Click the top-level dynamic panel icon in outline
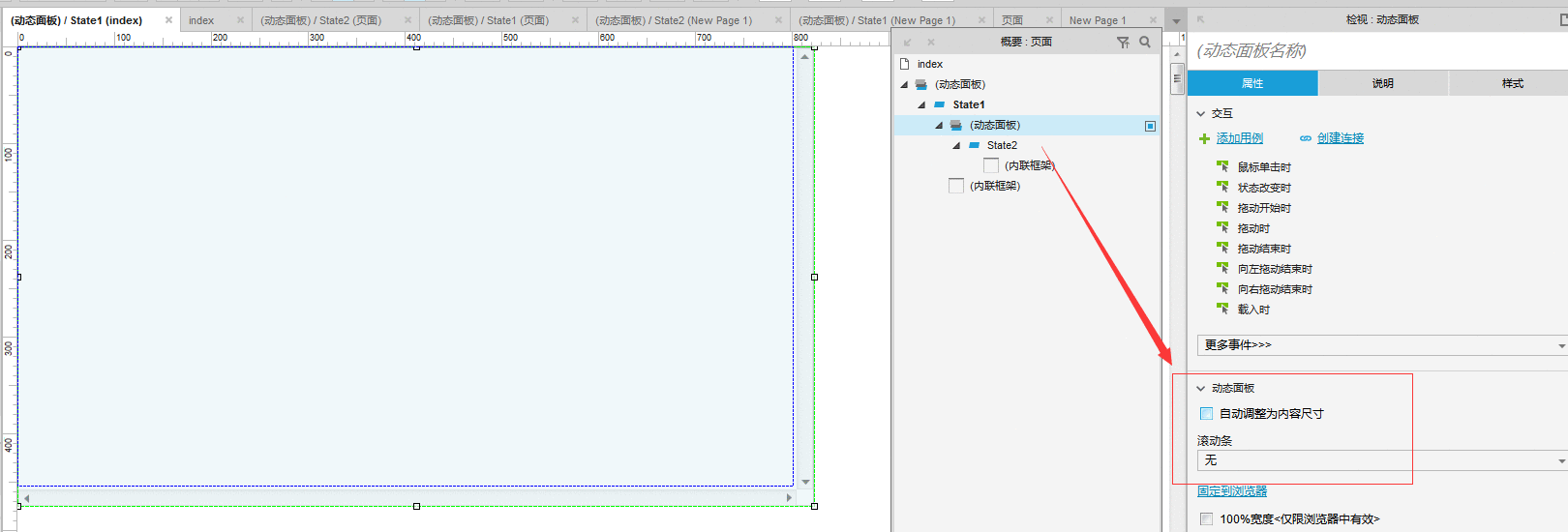Screen dimensions: 1568x532 [921, 84]
